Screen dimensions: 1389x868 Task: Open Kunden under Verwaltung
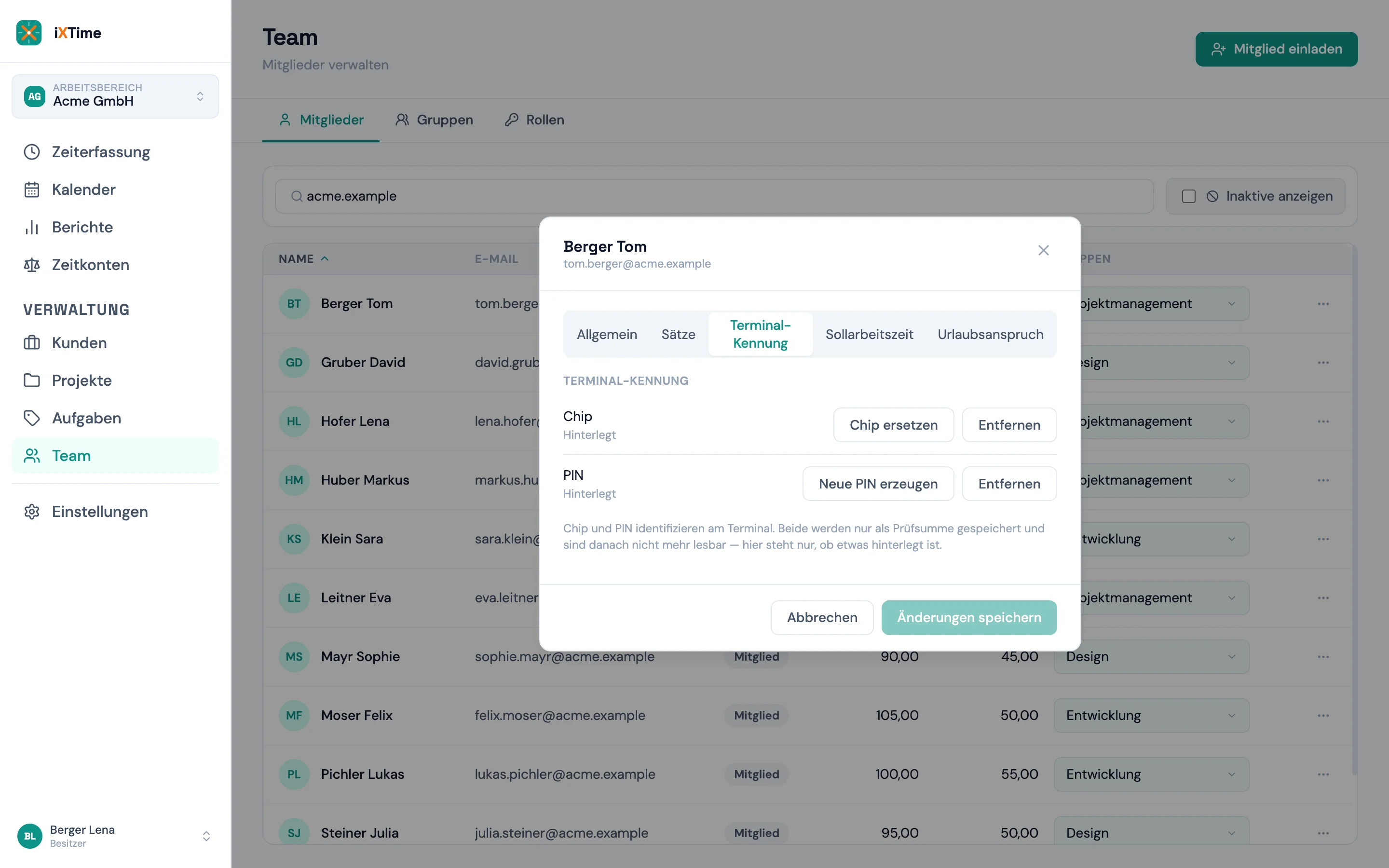pyautogui.click(x=115, y=343)
